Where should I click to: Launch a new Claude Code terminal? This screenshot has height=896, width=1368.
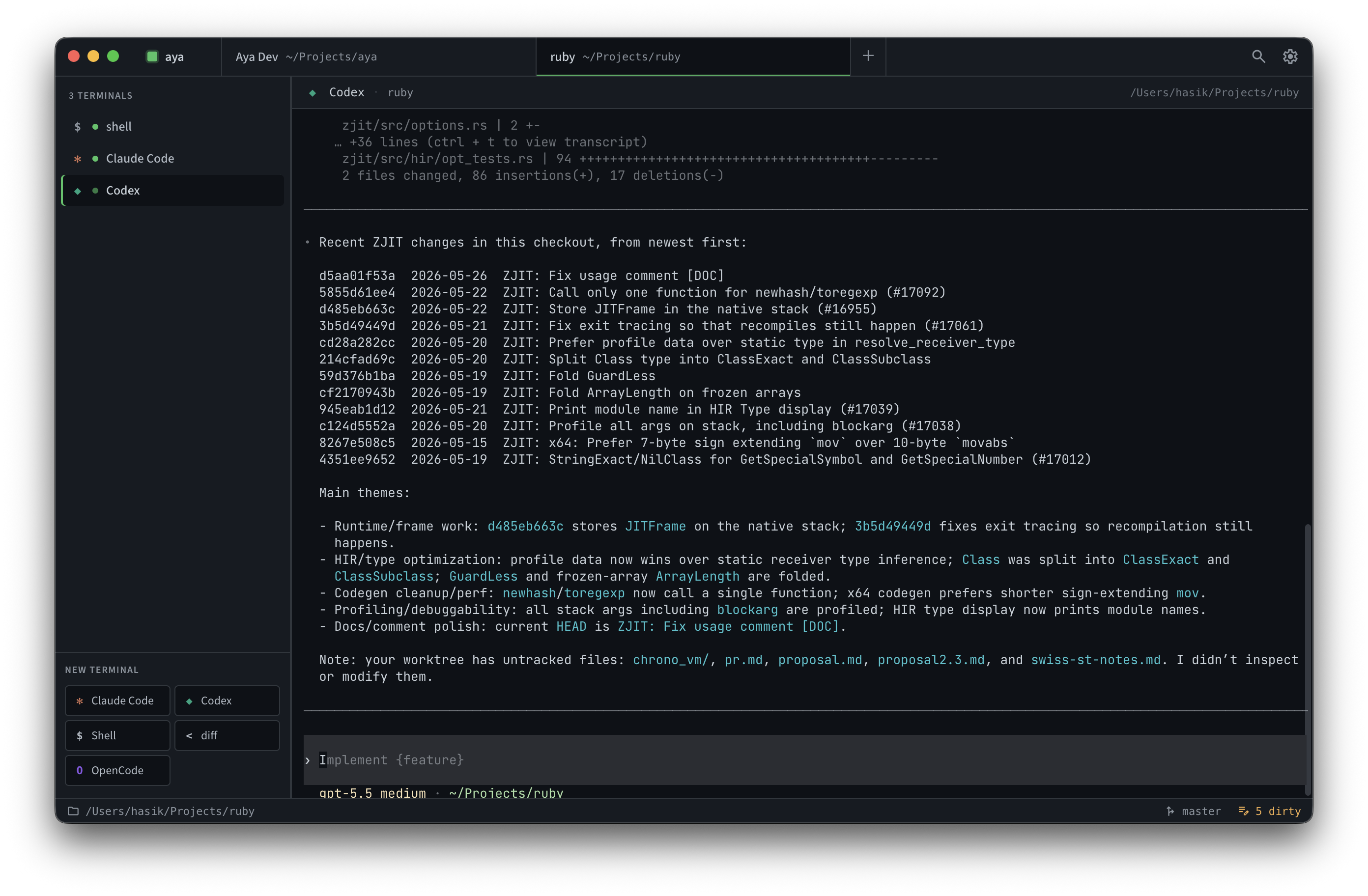tap(118, 700)
